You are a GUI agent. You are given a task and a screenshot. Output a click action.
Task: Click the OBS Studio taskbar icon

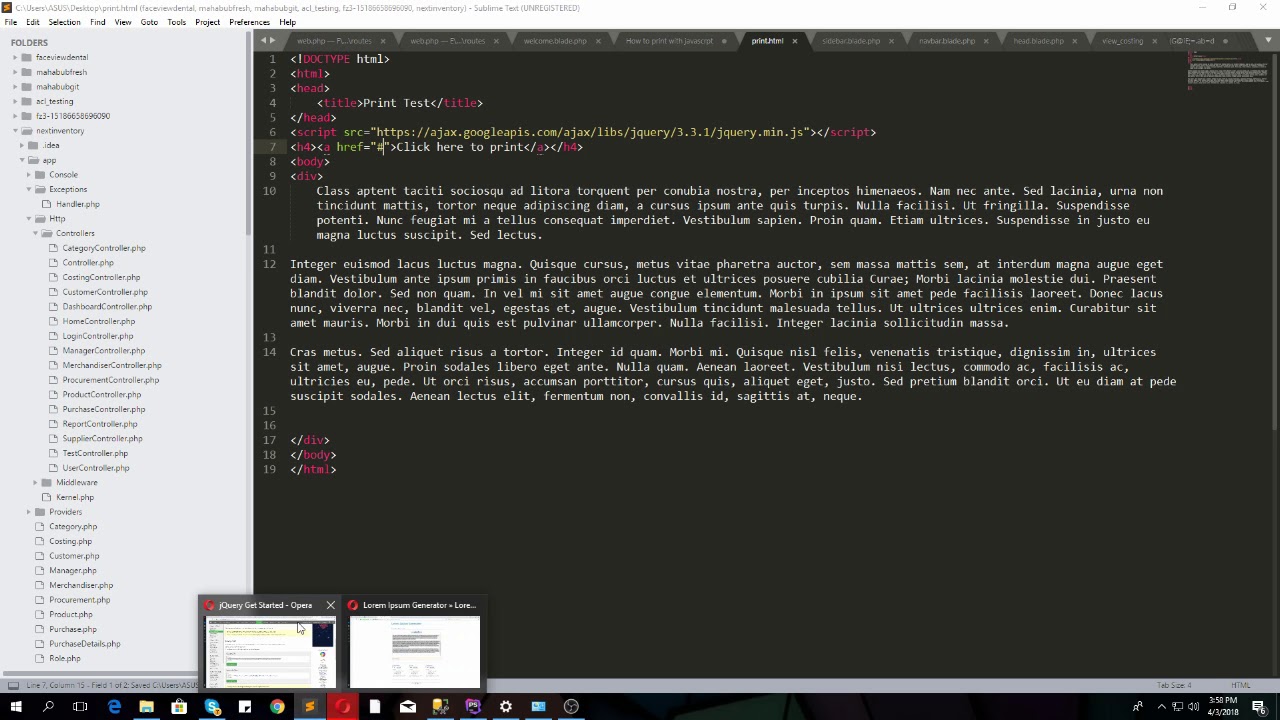[571, 707]
